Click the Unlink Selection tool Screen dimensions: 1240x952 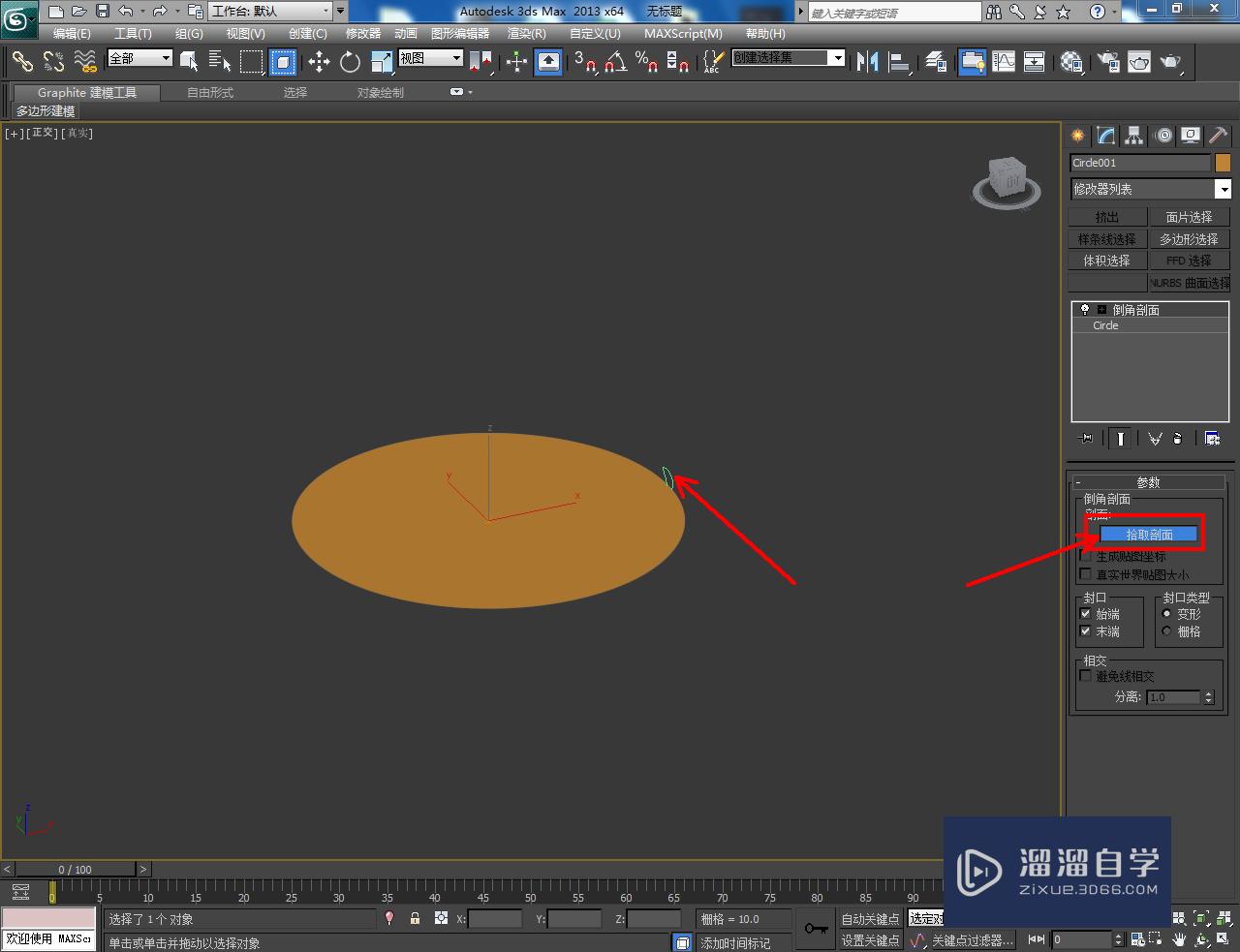(x=53, y=62)
